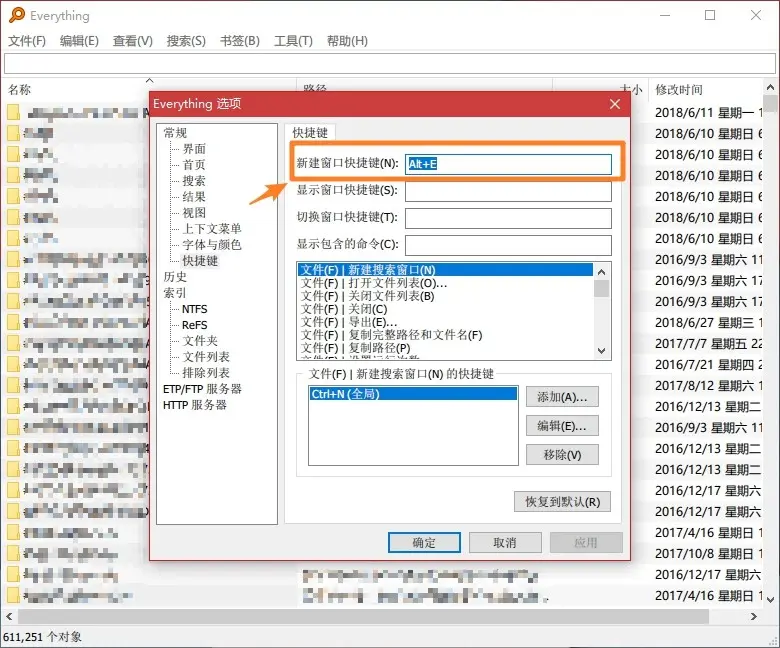Select 视图 in the options tree
Image resolution: width=780 pixels, height=648 pixels.
[194, 212]
